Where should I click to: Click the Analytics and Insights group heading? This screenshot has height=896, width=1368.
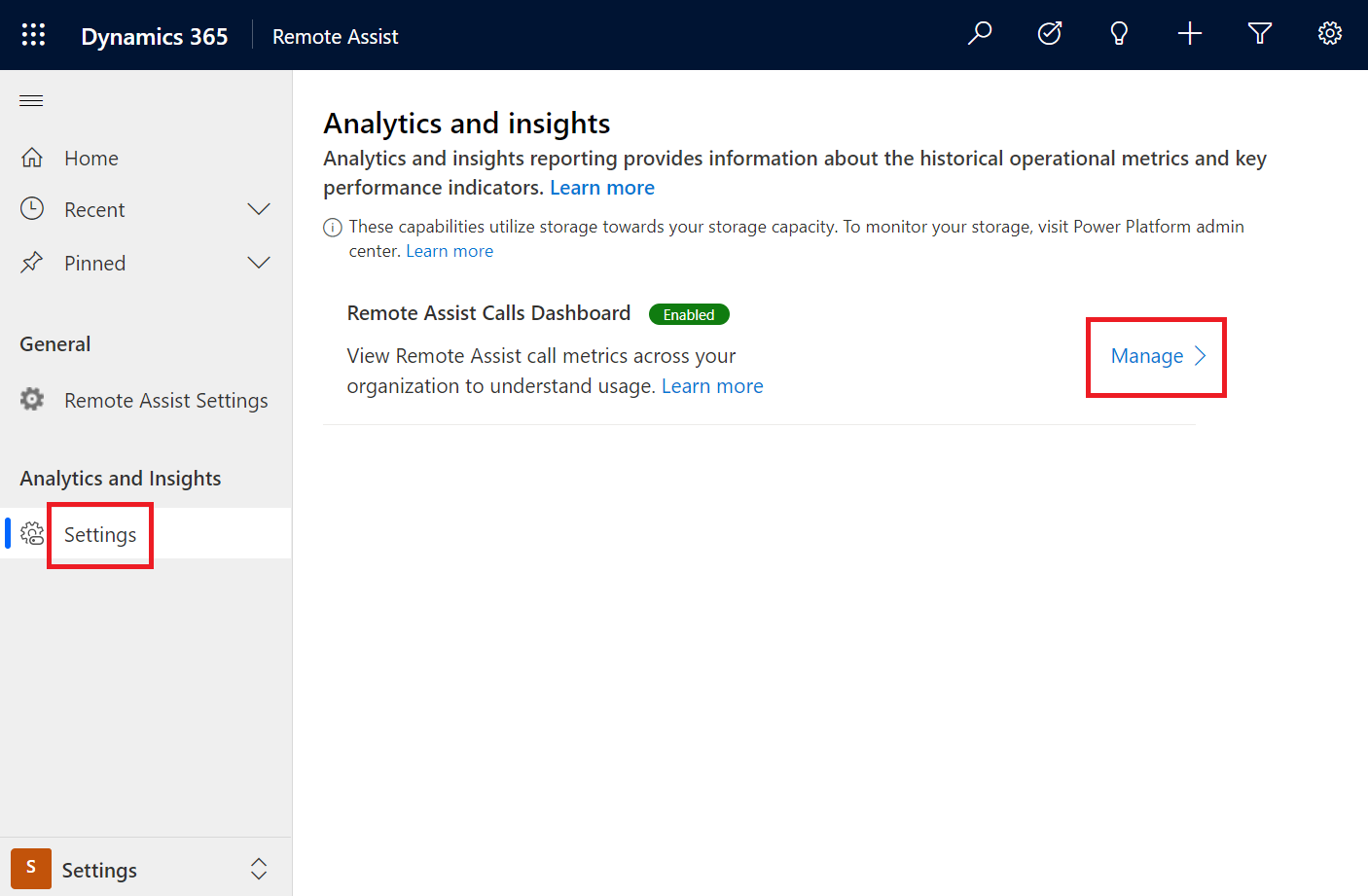click(121, 479)
